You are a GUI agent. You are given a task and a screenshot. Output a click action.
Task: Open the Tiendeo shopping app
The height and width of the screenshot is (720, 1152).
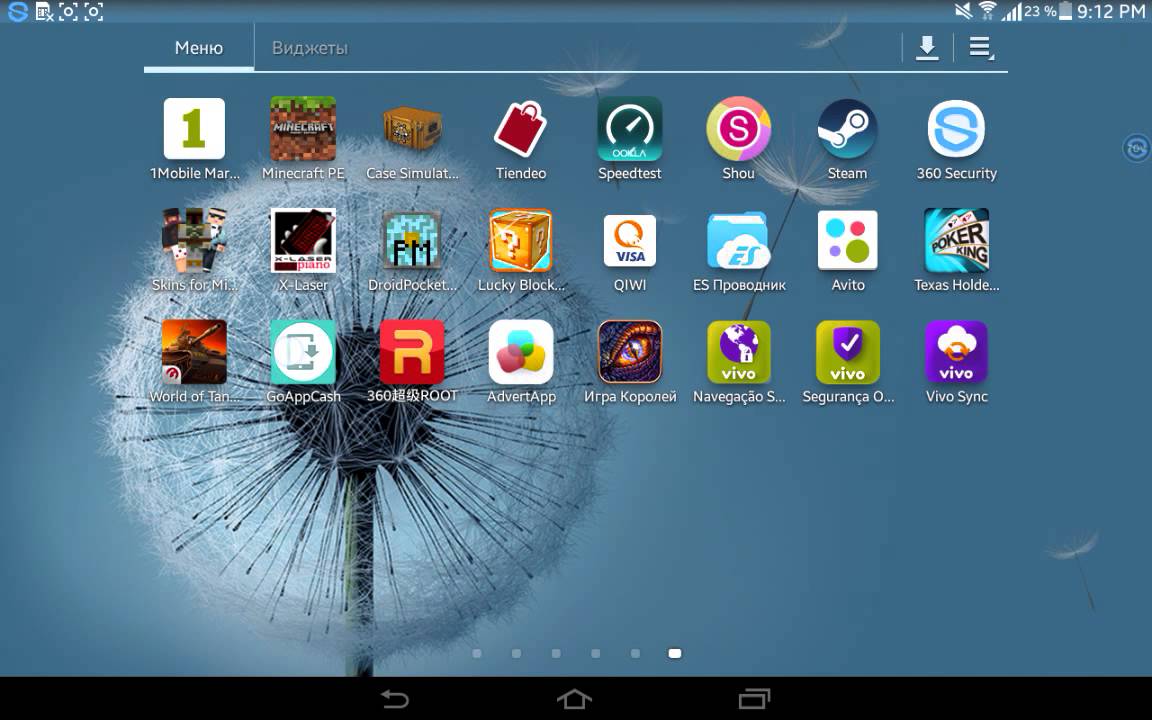point(521,129)
